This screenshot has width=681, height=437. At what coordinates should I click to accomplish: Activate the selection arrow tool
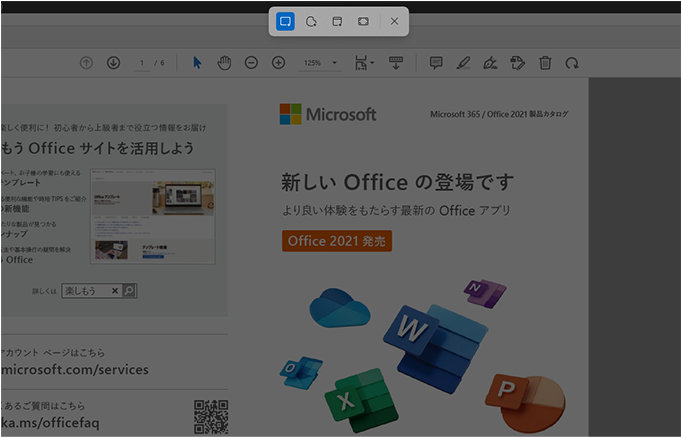click(197, 63)
